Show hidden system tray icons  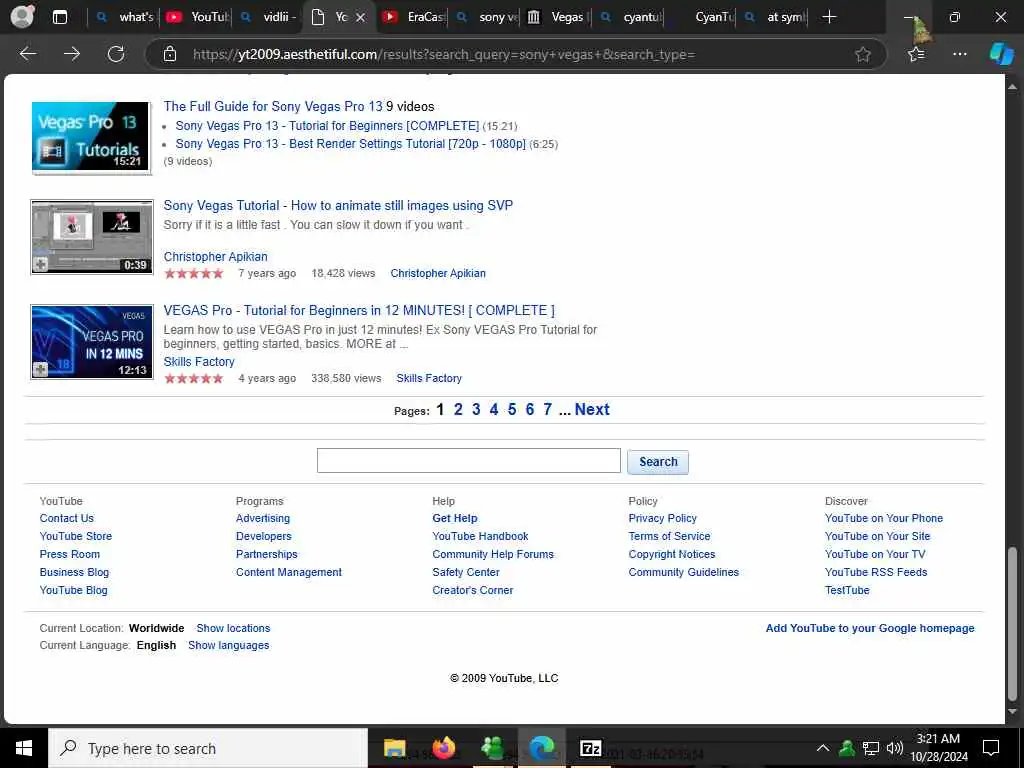(823, 748)
